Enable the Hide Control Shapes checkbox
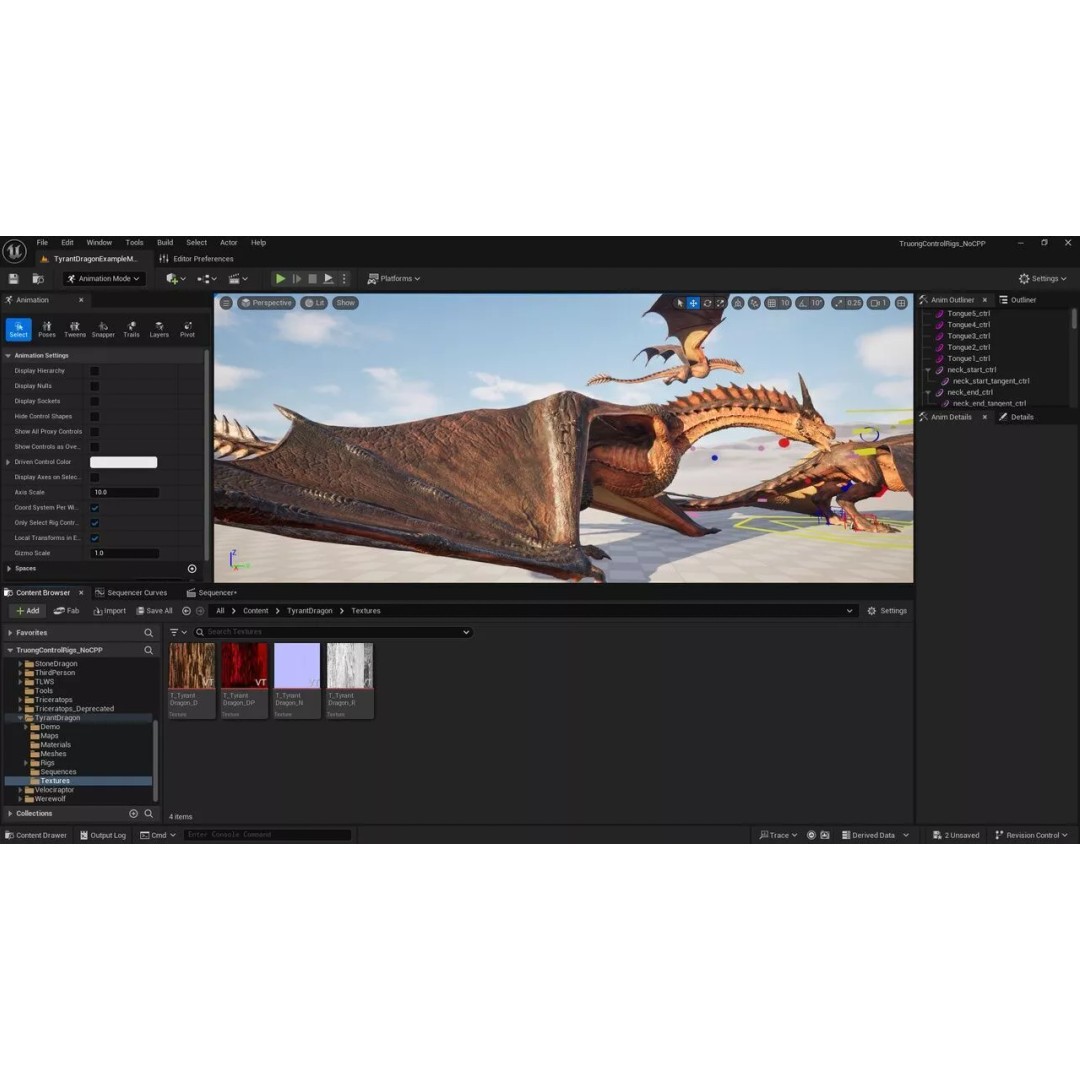This screenshot has width=1080, height=1080. coord(94,417)
